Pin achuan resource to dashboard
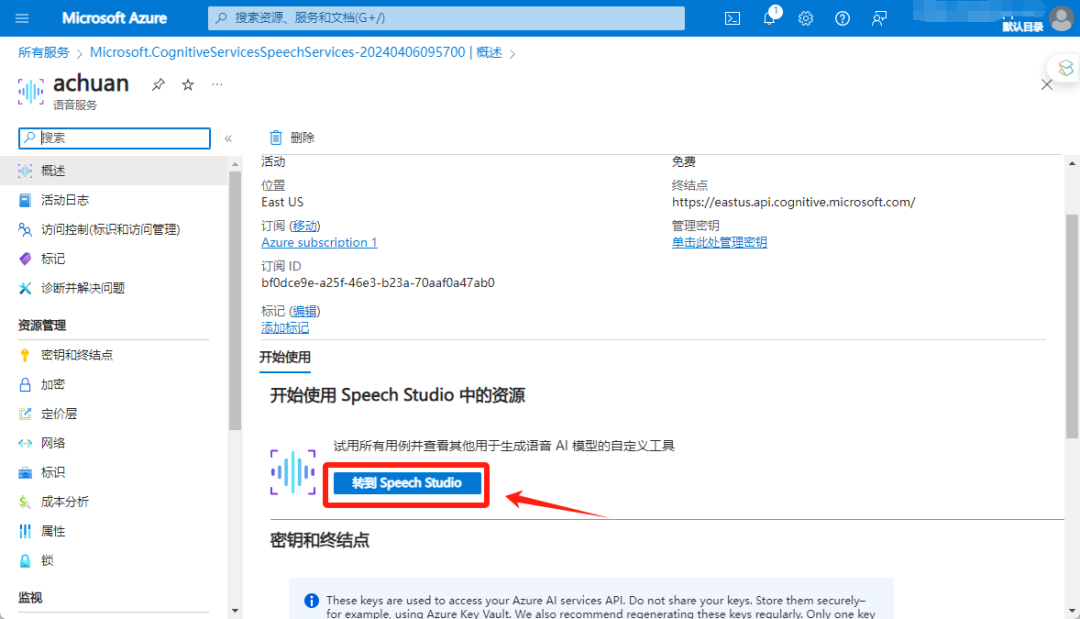 (x=158, y=85)
